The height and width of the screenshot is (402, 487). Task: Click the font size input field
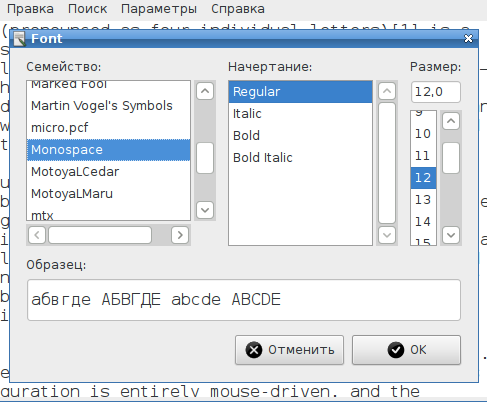click(436, 92)
